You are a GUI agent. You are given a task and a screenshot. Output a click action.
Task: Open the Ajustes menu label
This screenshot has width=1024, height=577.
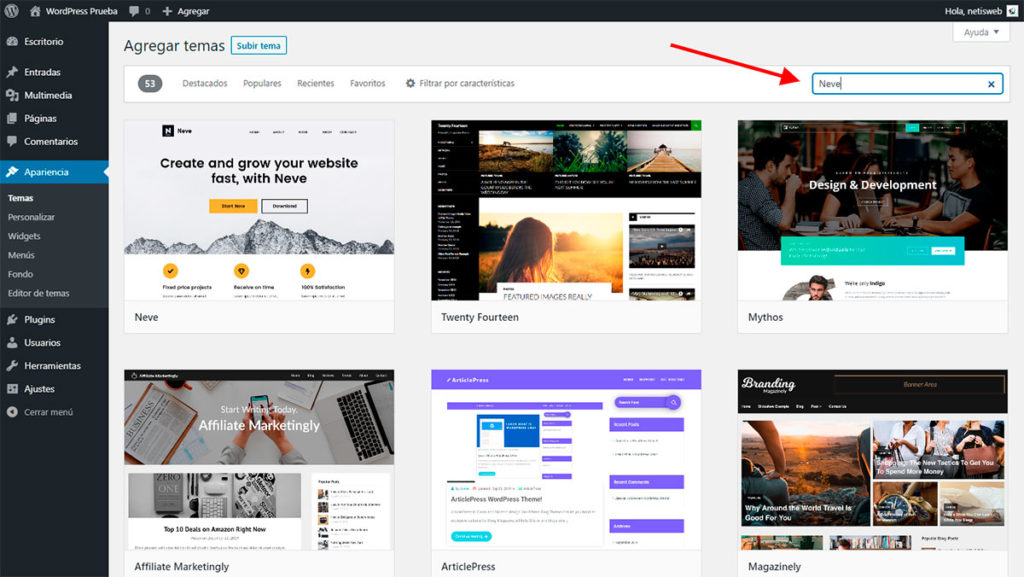coord(39,388)
